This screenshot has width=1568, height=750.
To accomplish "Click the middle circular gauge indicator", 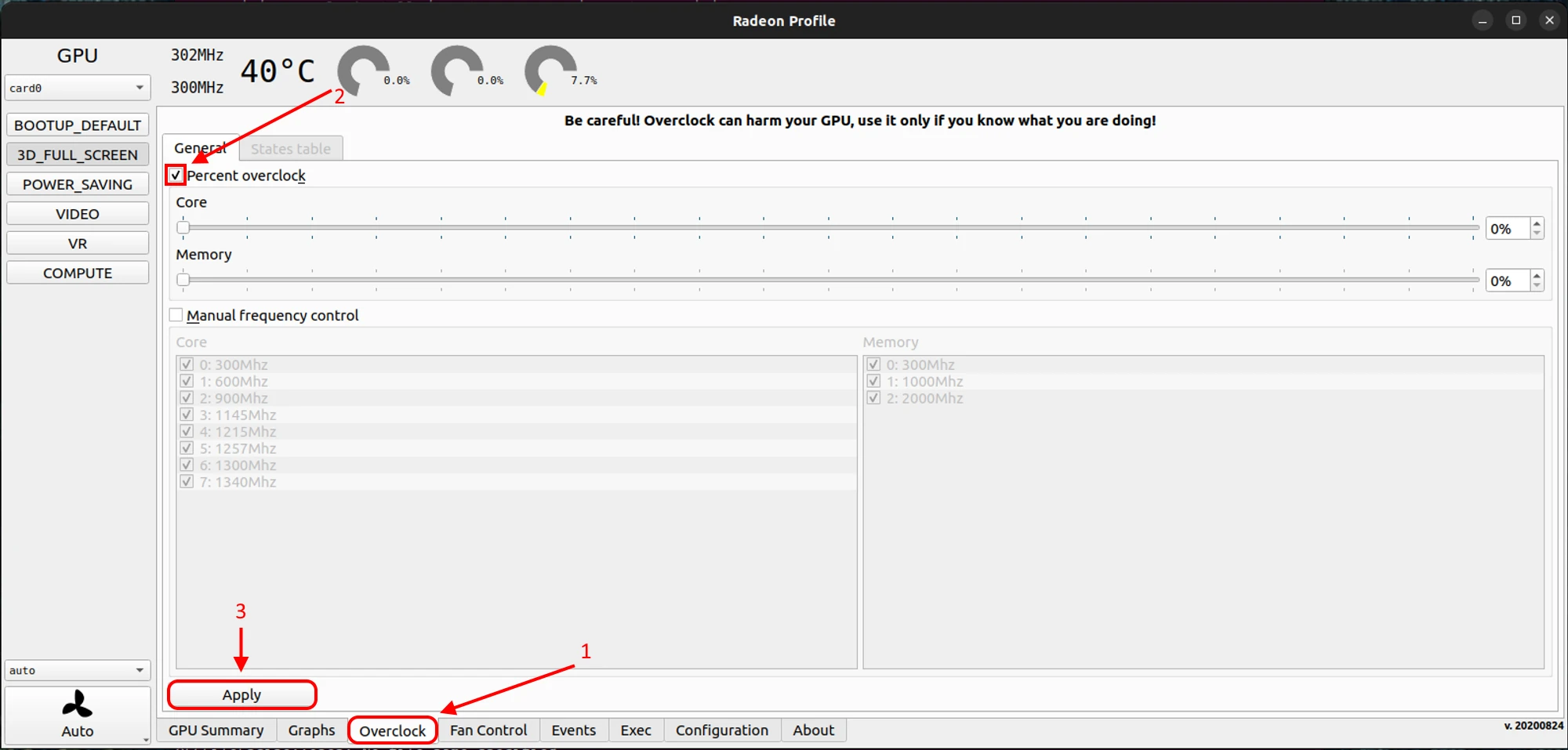I will 456,71.
